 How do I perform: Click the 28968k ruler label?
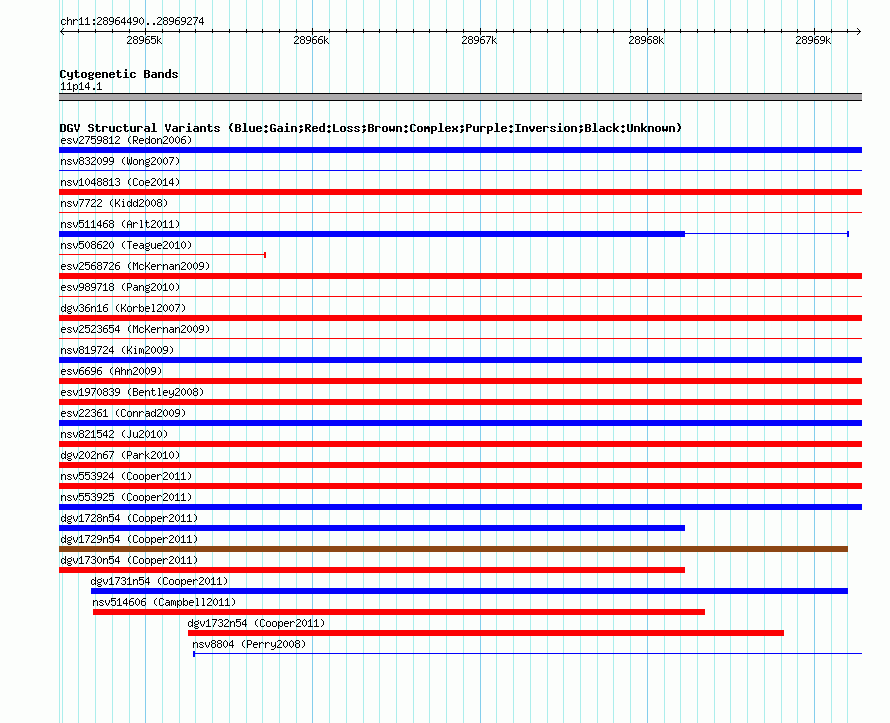(x=646, y=40)
